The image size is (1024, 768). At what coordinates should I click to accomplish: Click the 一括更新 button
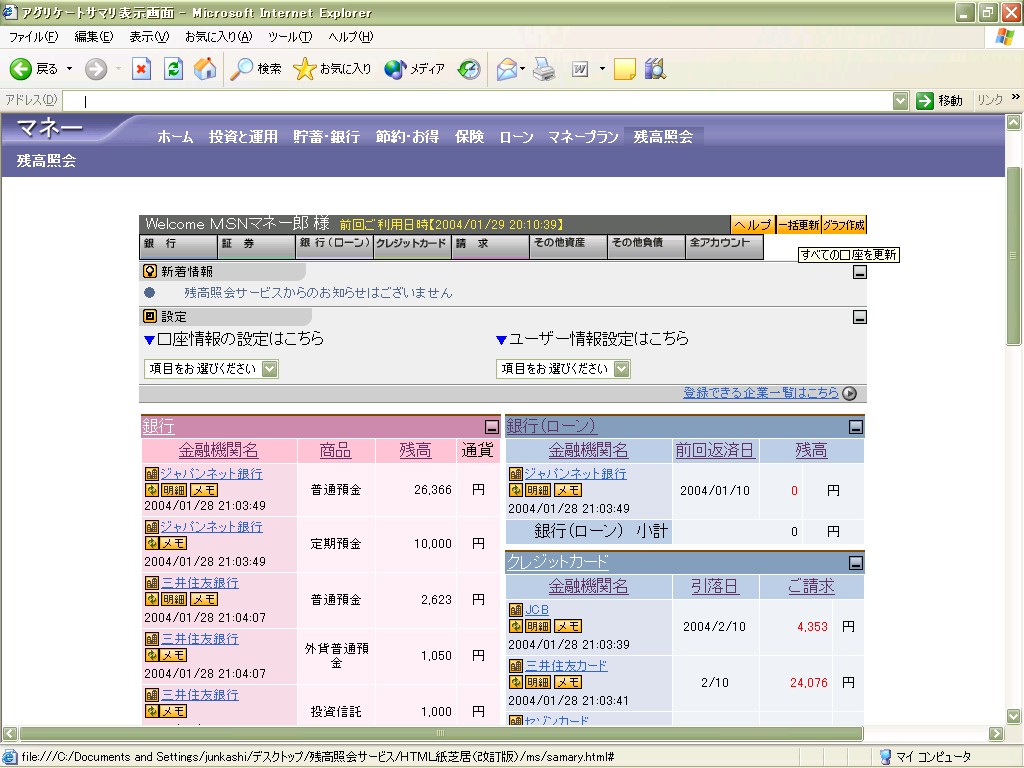pos(799,225)
